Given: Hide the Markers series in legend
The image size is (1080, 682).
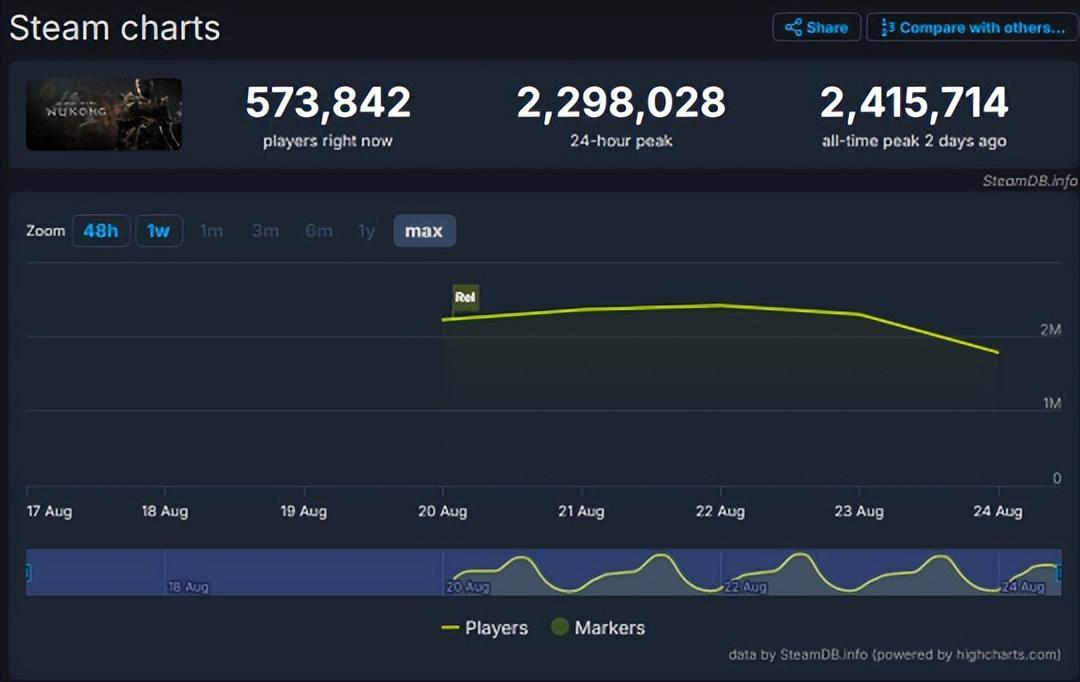Looking at the screenshot, I should click(x=597, y=628).
